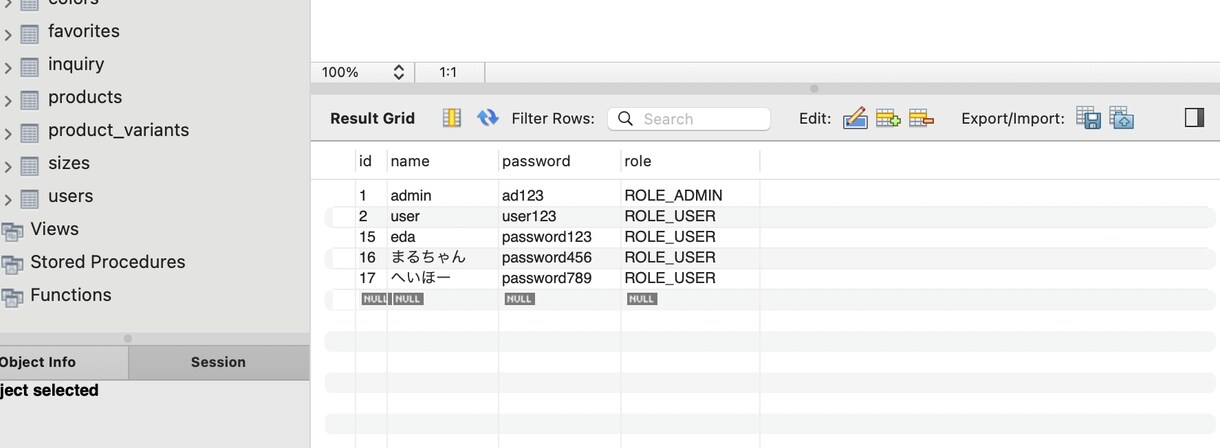Screen dimensions: 1220x448
Task: Expand the inquiry table node
Action: [7, 68]
